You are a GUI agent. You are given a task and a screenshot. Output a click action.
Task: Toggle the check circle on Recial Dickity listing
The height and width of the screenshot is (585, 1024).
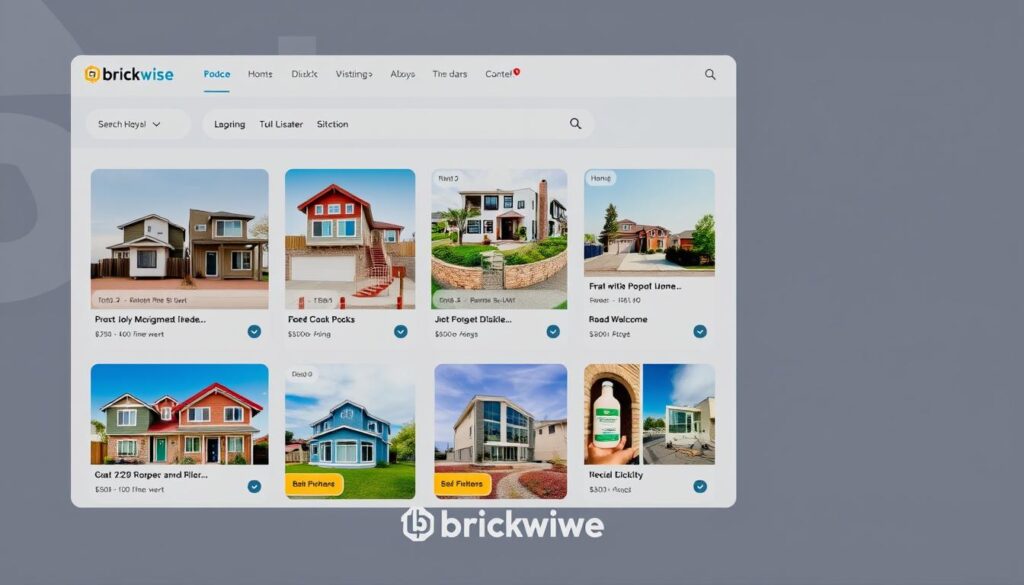click(700, 486)
